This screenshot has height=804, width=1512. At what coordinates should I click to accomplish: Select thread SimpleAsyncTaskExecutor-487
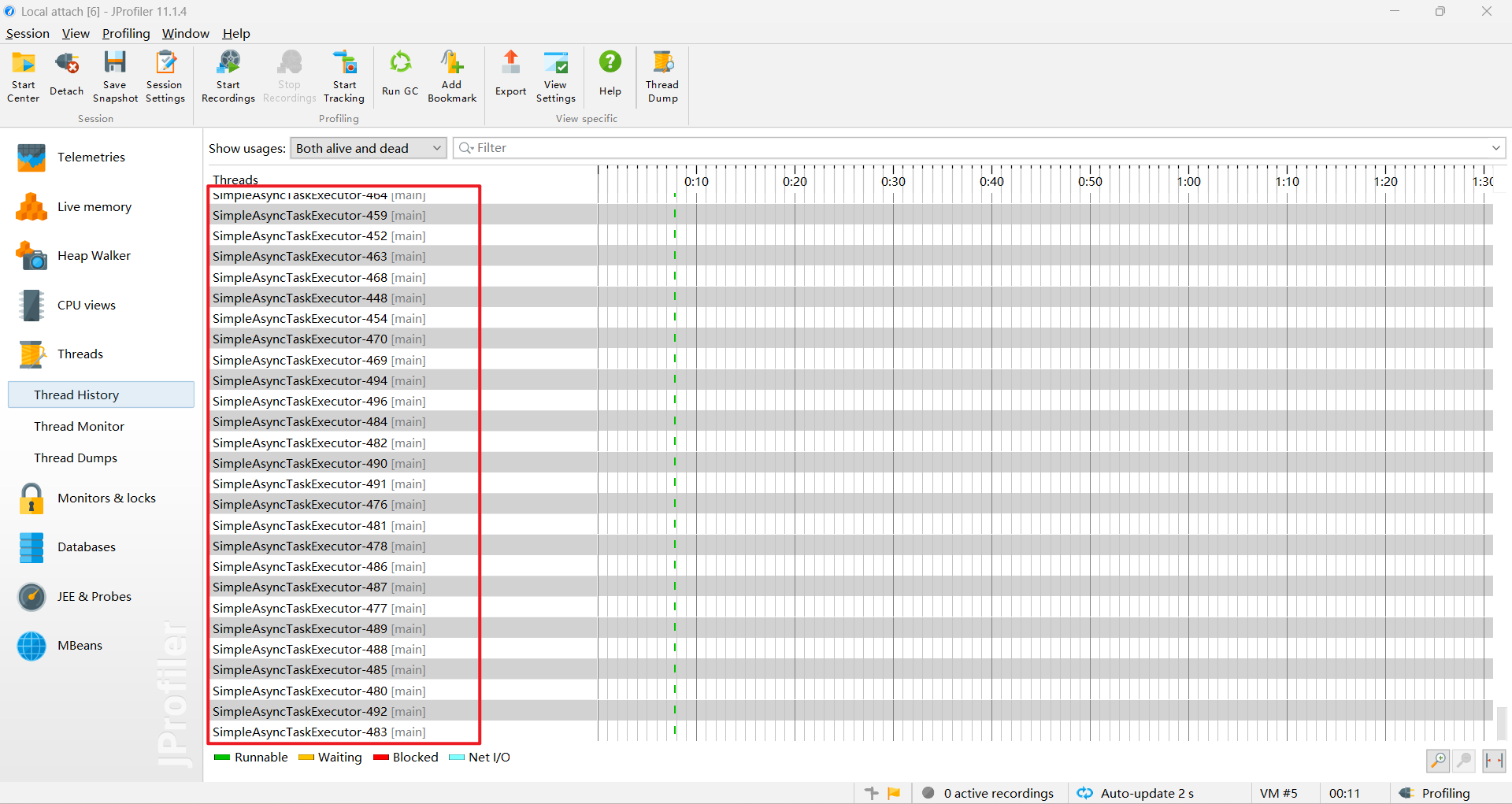tap(319, 587)
